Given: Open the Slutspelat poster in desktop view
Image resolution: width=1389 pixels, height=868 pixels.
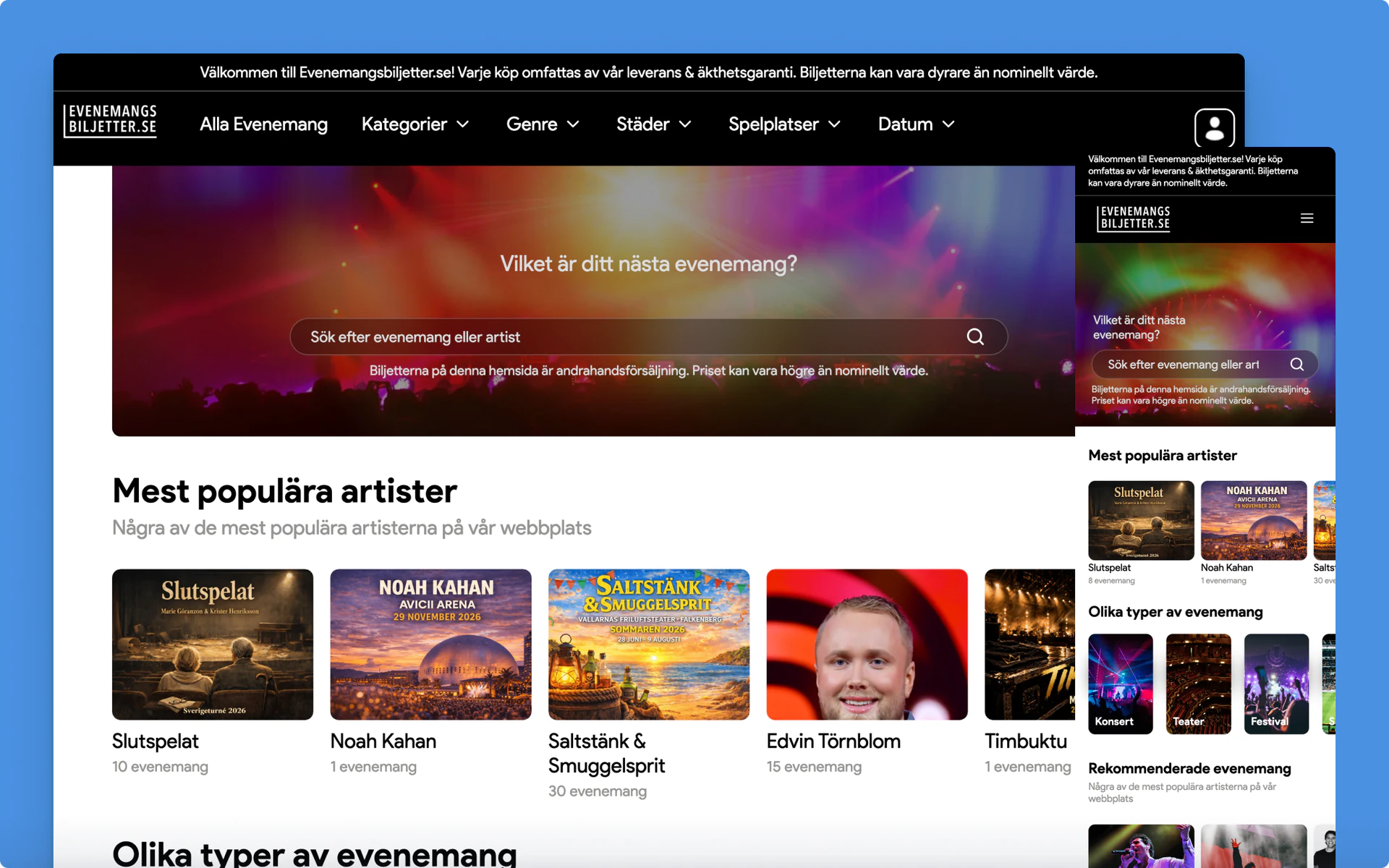Looking at the screenshot, I should 213,644.
